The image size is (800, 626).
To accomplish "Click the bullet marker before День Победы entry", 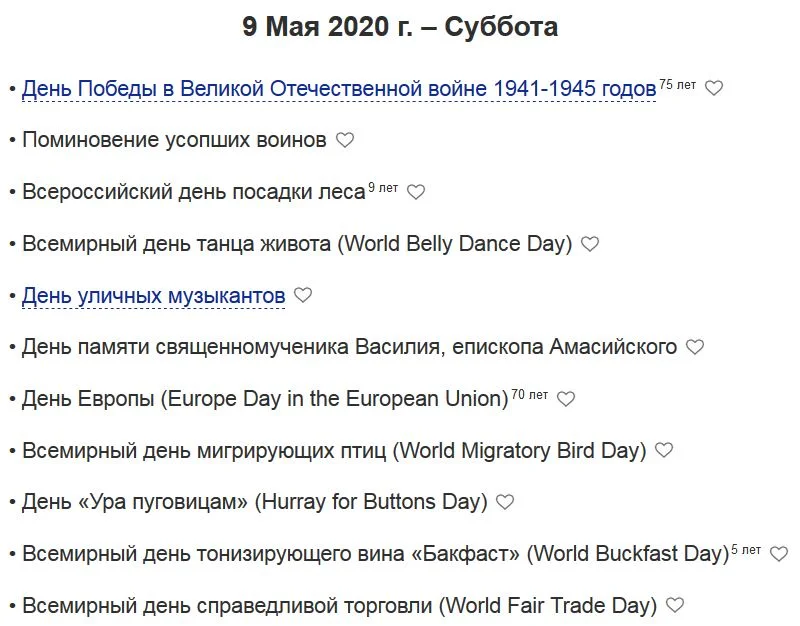I will pyautogui.click(x=12, y=89).
